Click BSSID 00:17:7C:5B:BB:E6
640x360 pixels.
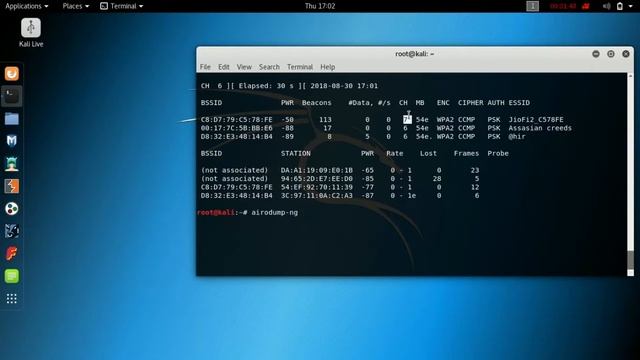coord(236,128)
